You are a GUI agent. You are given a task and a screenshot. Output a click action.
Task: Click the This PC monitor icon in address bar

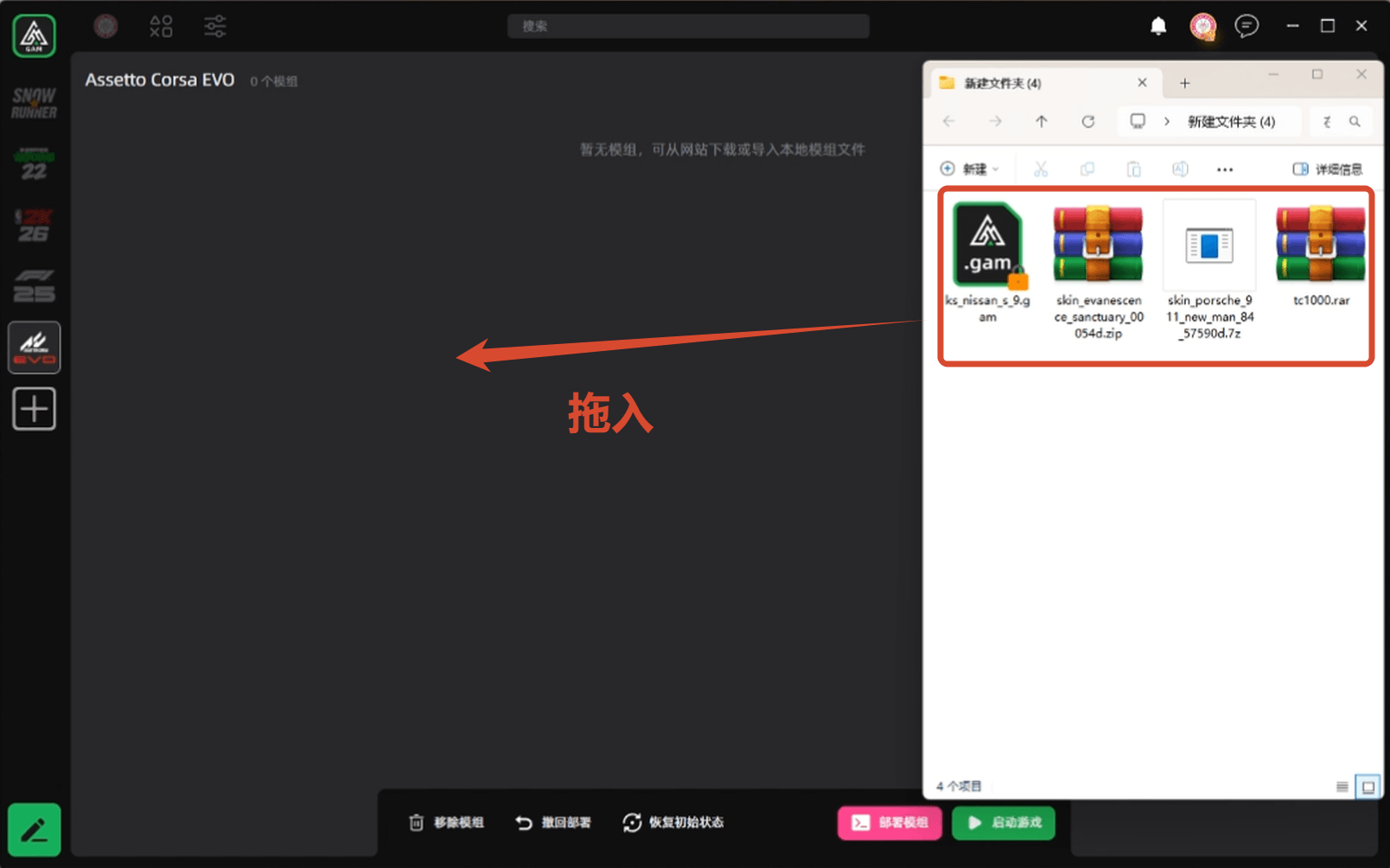[x=1138, y=121]
